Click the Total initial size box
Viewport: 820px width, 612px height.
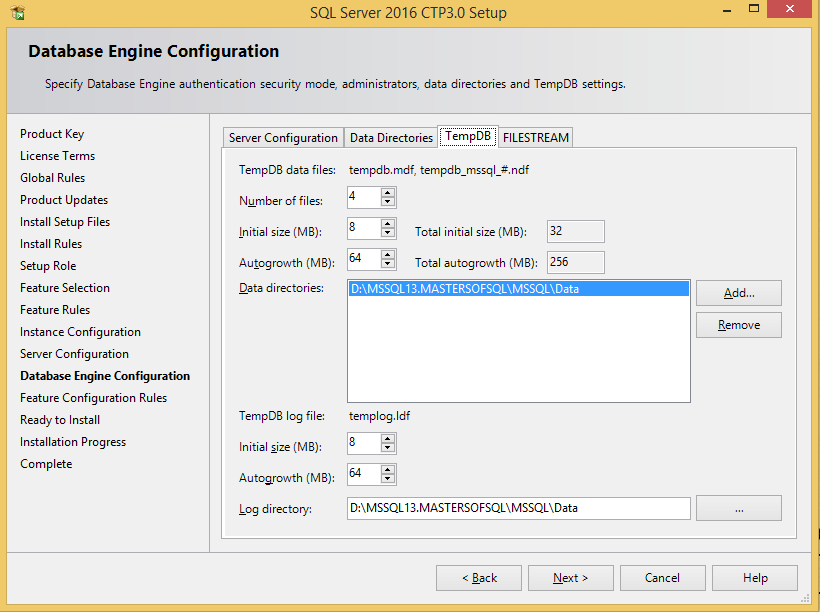click(576, 231)
